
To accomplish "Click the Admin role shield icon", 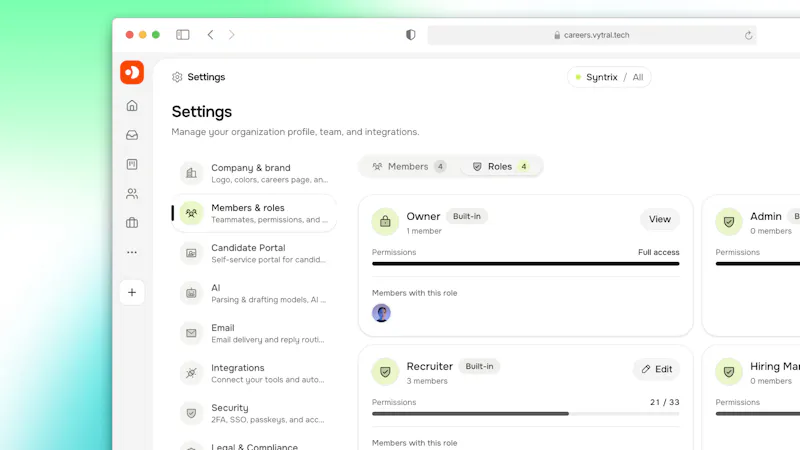I will tap(729, 221).
